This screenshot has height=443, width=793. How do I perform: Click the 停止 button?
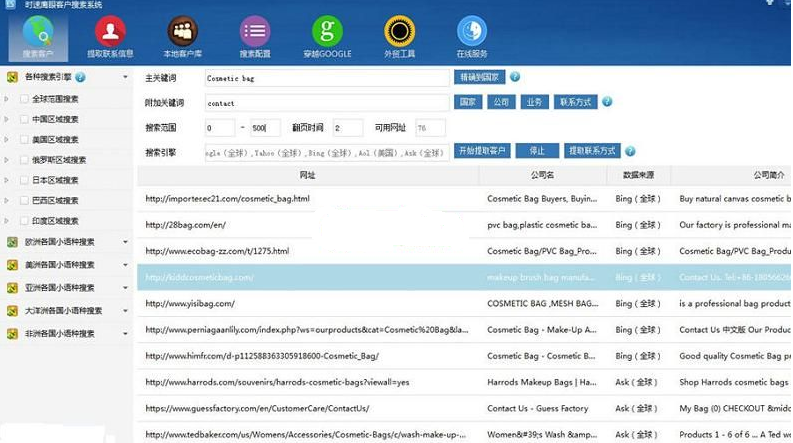pos(537,151)
